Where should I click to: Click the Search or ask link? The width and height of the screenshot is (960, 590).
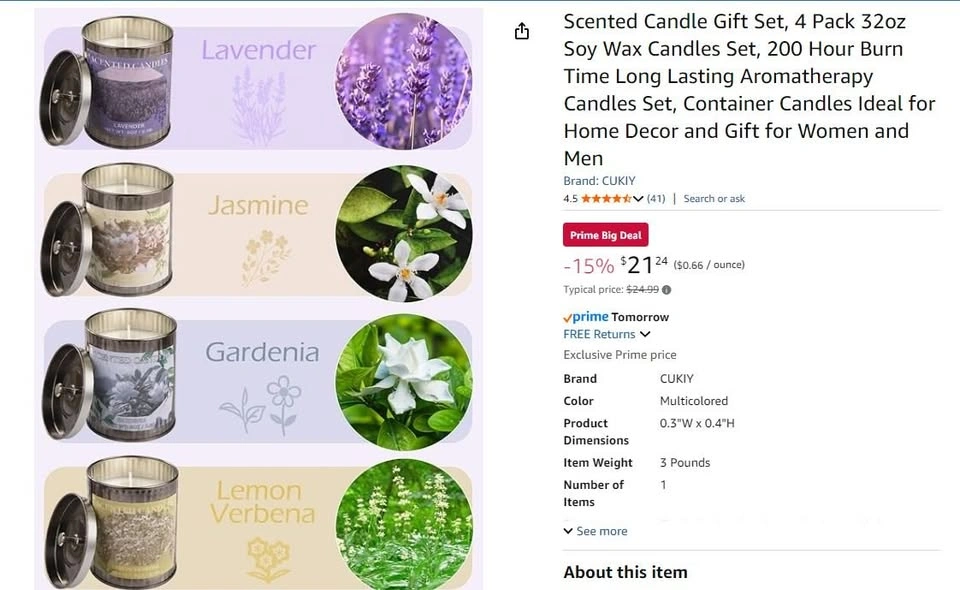pyautogui.click(x=714, y=198)
